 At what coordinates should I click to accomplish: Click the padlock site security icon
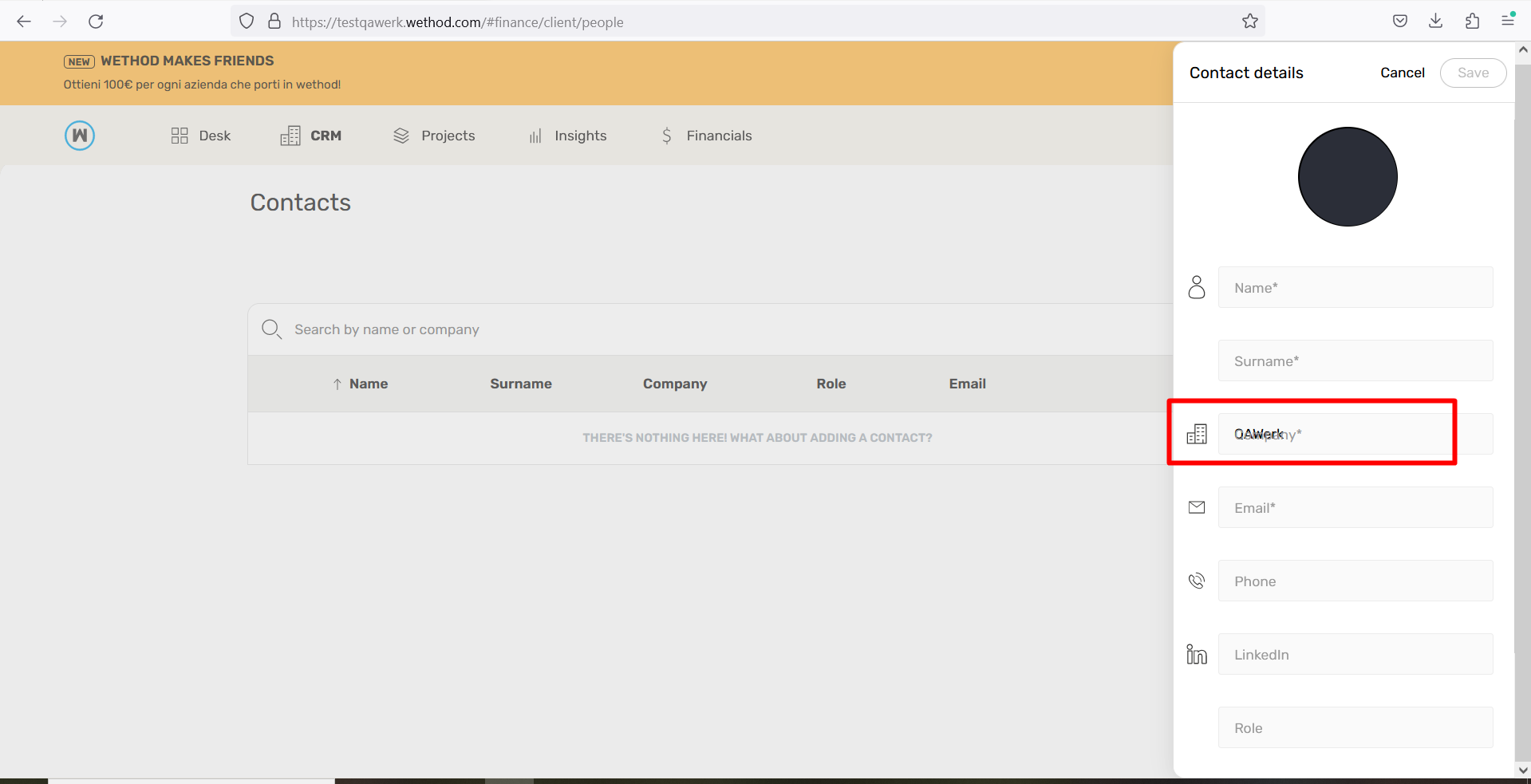(x=274, y=22)
